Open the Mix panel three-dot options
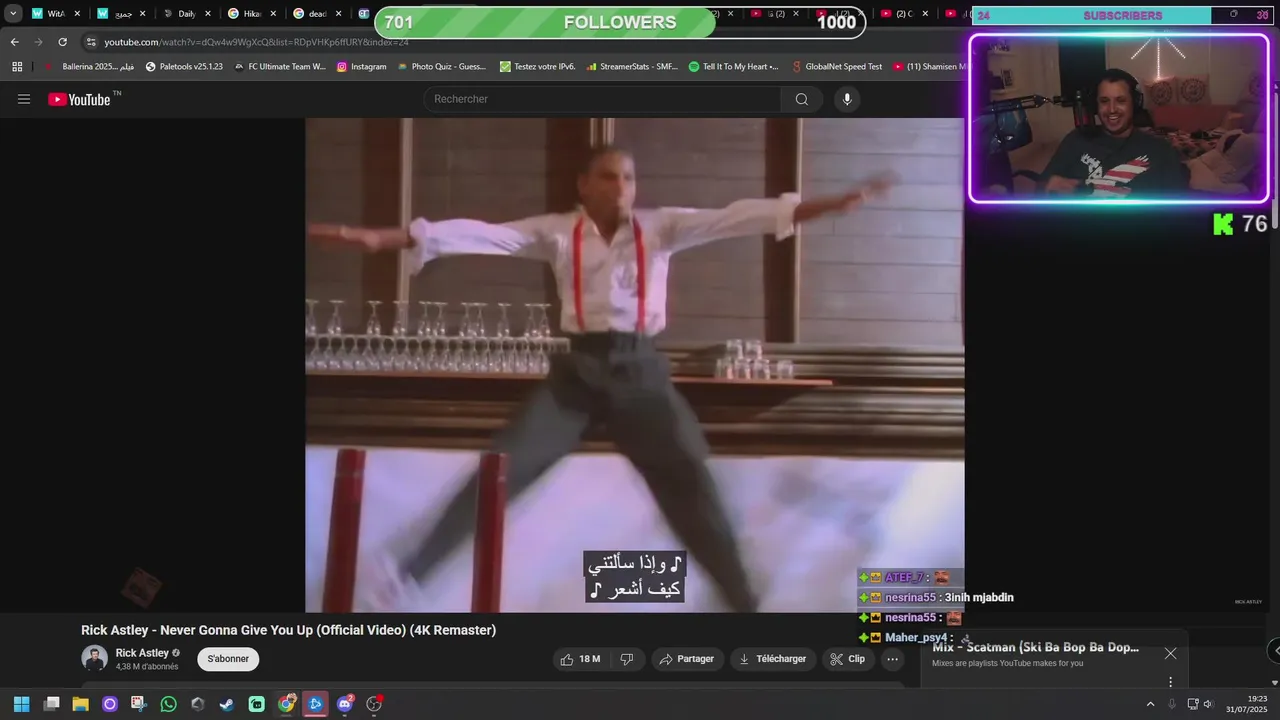The image size is (1280, 720). [x=1170, y=682]
